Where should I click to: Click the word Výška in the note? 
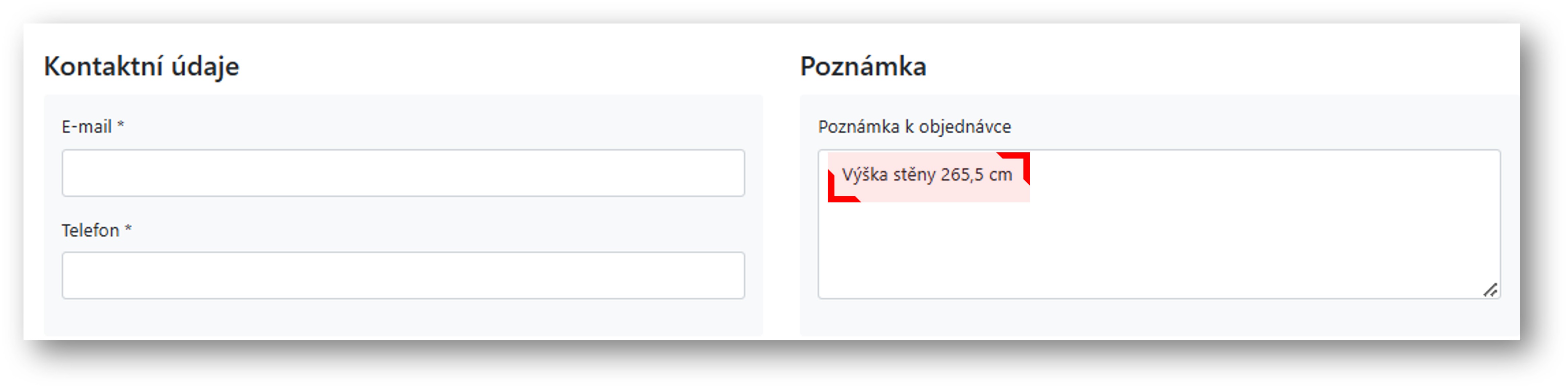[864, 175]
